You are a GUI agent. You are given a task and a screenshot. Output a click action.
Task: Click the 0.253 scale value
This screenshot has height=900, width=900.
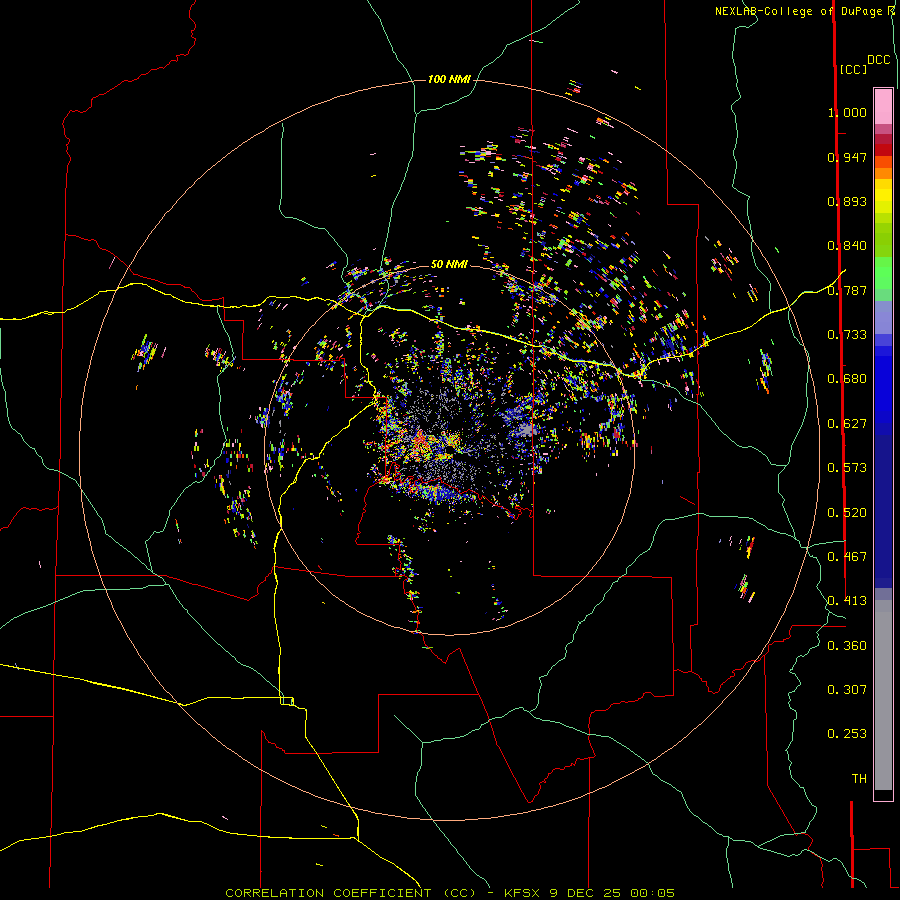(x=847, y=734)
